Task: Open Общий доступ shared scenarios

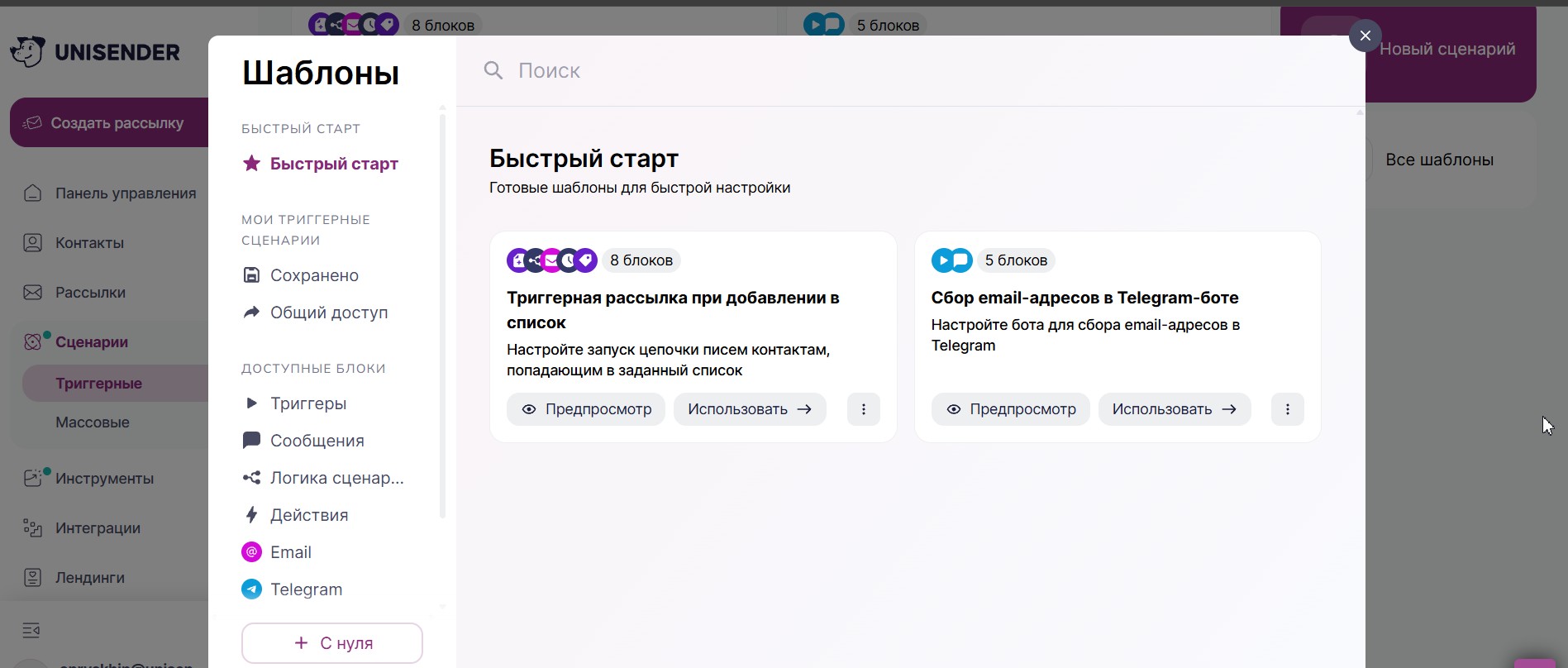Action: 315,313
